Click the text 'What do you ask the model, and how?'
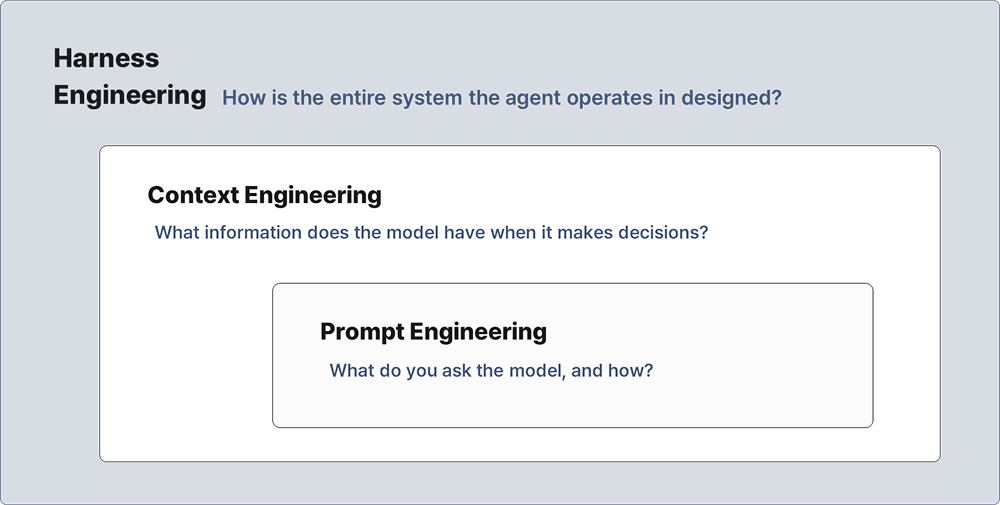Image resolution: width=1000 pixels, height=505 pixels. click(x=491, y=370)
